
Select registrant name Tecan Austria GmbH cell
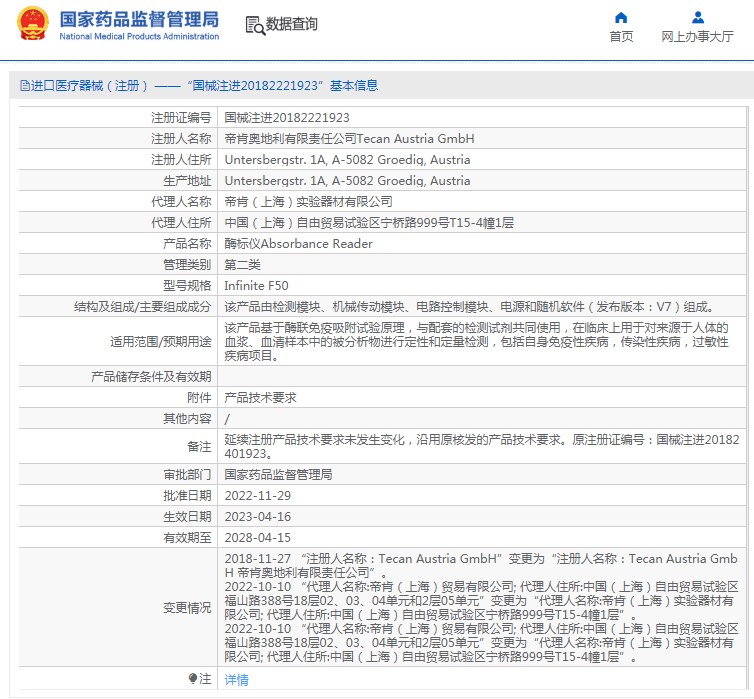coord(349,139)
